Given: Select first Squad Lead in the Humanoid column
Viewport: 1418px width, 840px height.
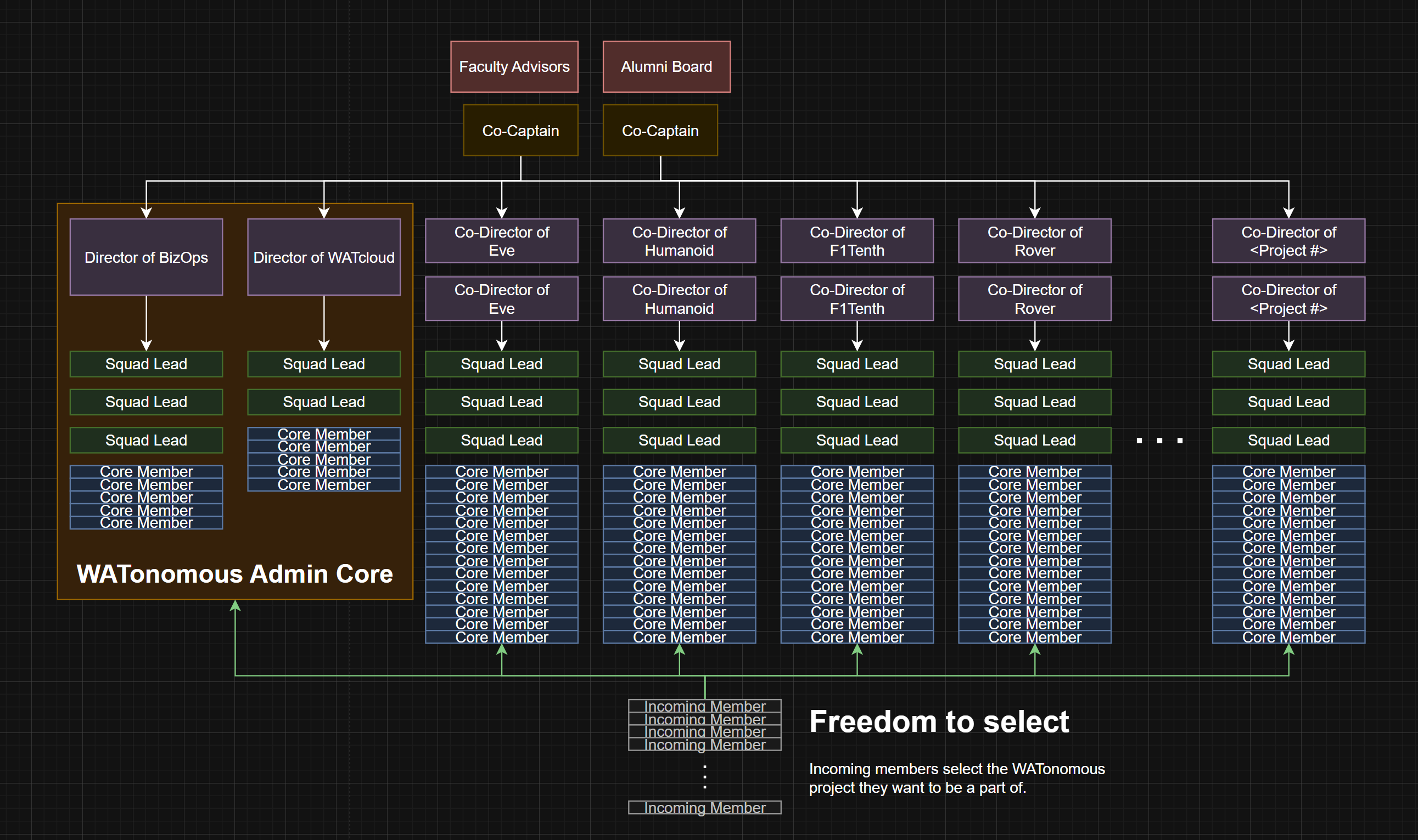Looking at the screenshot, I should (x=680, y=364).
